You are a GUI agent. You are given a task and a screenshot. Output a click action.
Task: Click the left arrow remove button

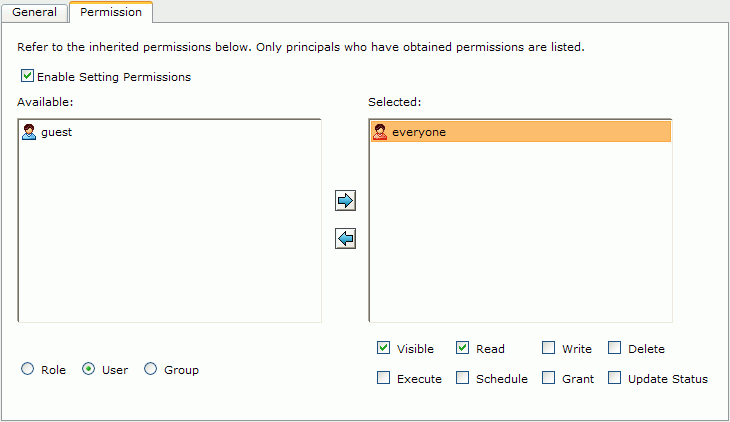click(x=345, y=238)
